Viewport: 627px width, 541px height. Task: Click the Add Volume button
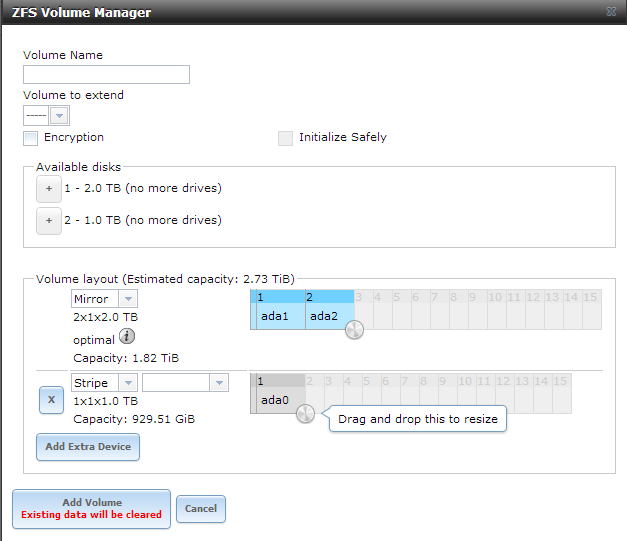(x=92, y=508)
